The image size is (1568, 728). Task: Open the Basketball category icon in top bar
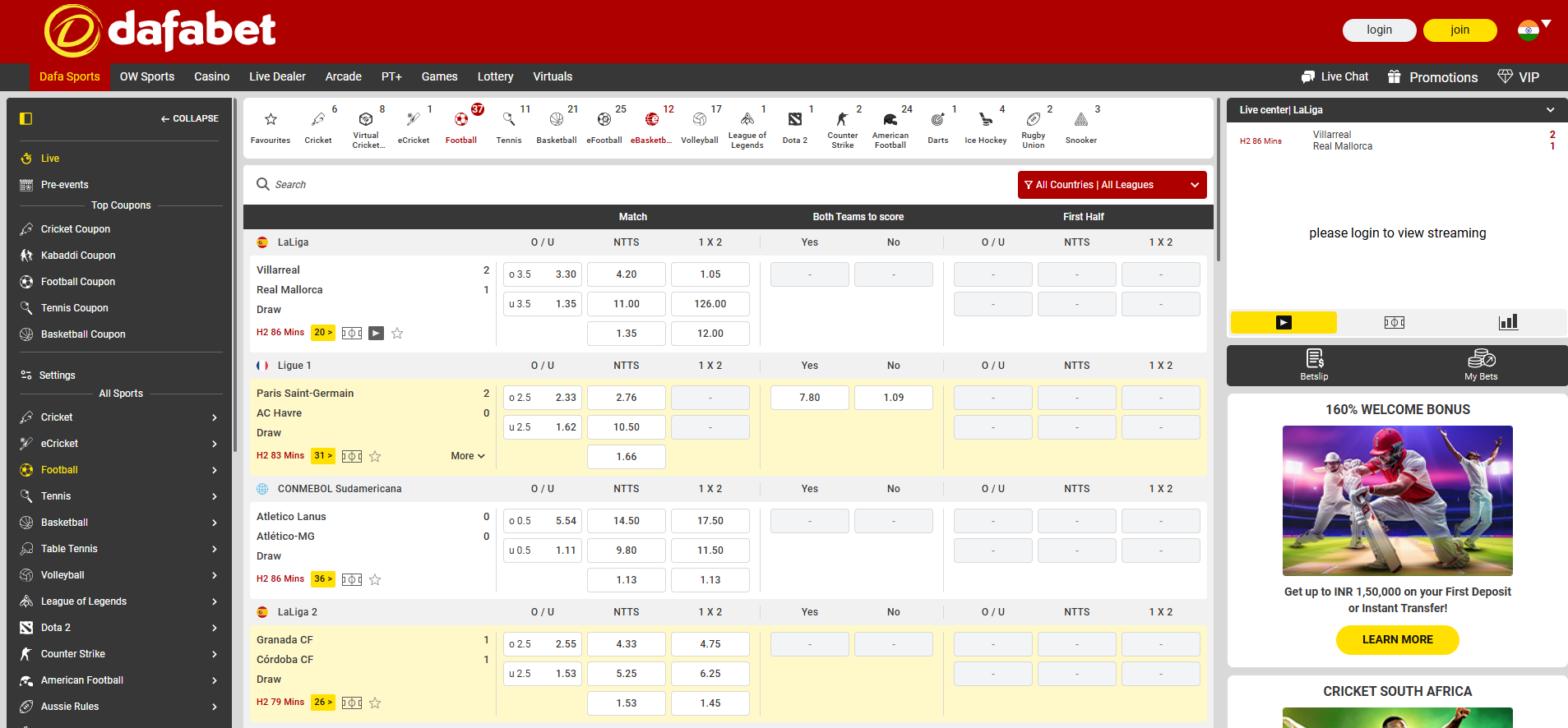click(557, 126)
